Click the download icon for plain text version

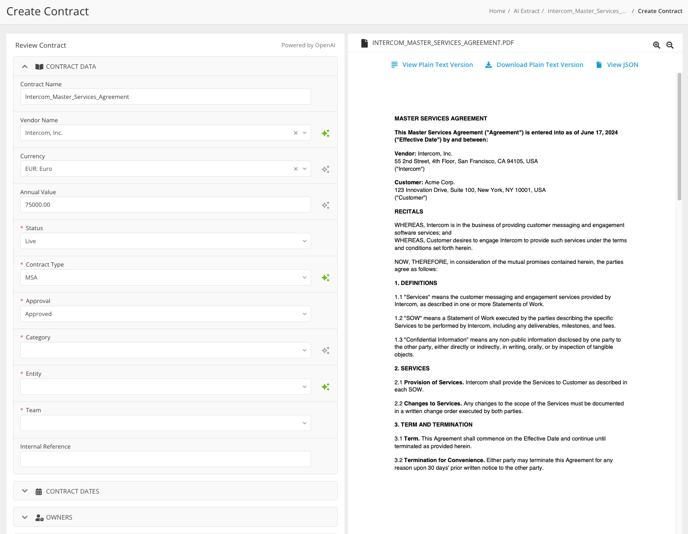coord(488,65)
